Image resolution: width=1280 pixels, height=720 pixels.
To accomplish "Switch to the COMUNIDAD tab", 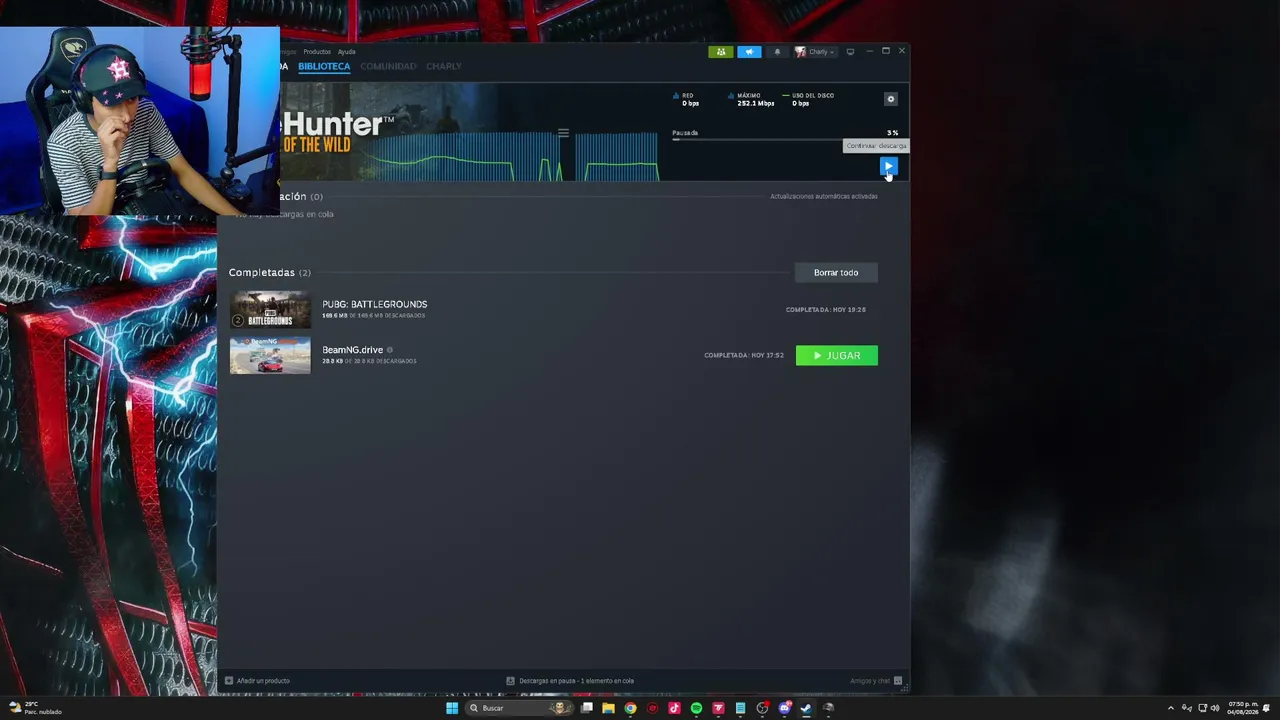I will point(388,66).
